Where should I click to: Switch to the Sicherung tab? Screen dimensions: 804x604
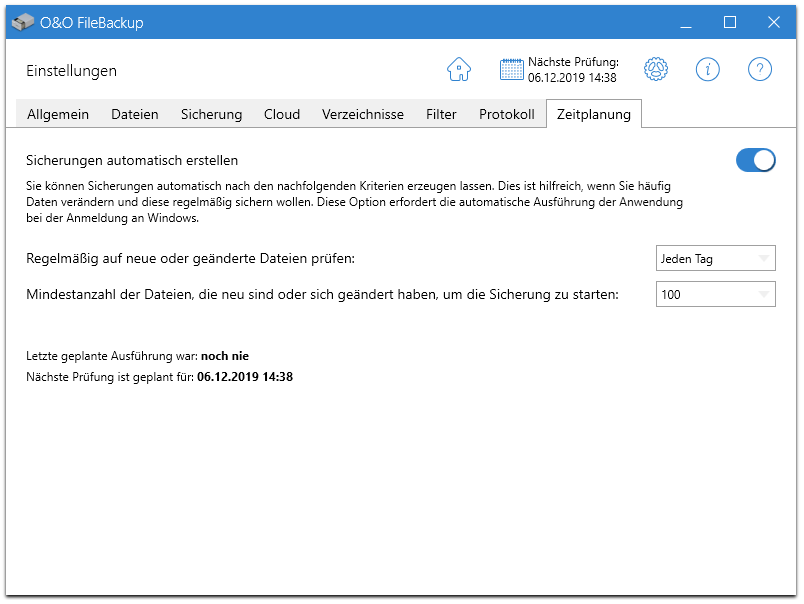tap(211, 114)
